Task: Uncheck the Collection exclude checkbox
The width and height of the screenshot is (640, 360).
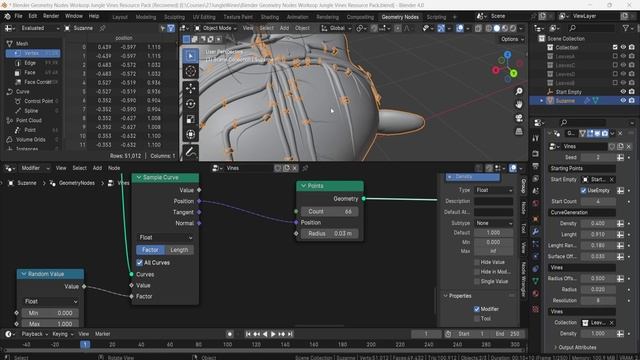Action: (615, 47)
